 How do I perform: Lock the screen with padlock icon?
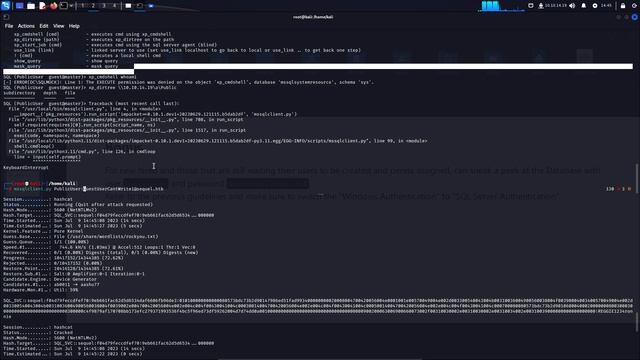coord(623,6)
